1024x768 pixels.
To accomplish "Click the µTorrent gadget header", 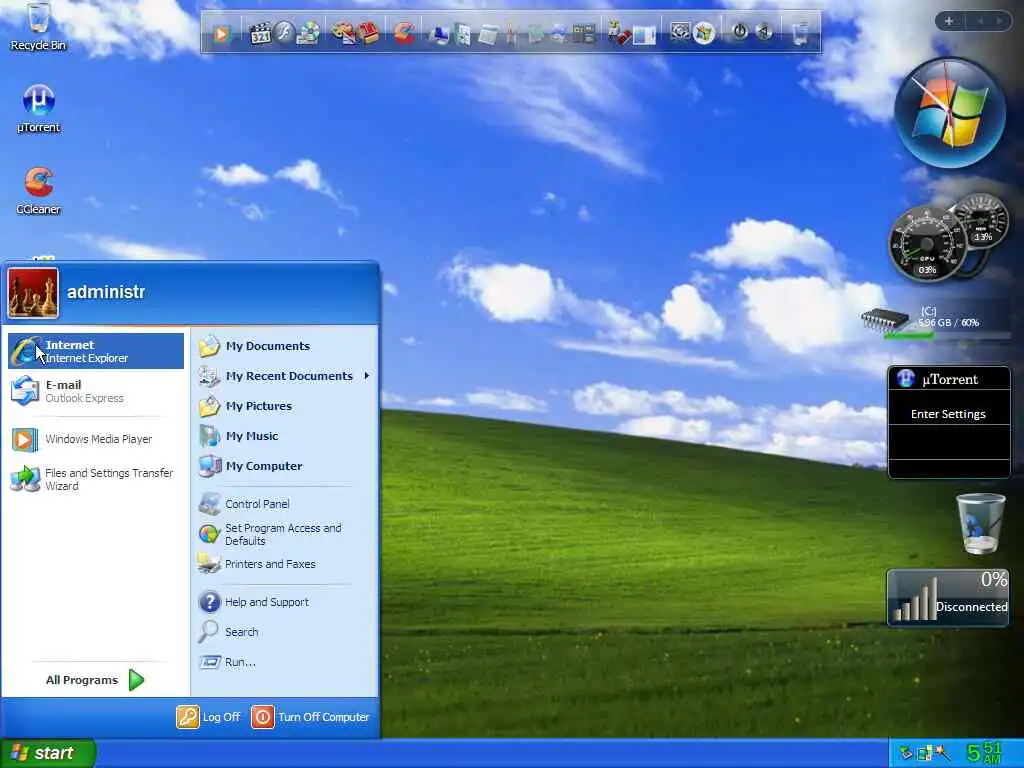I will click(949, 379).
